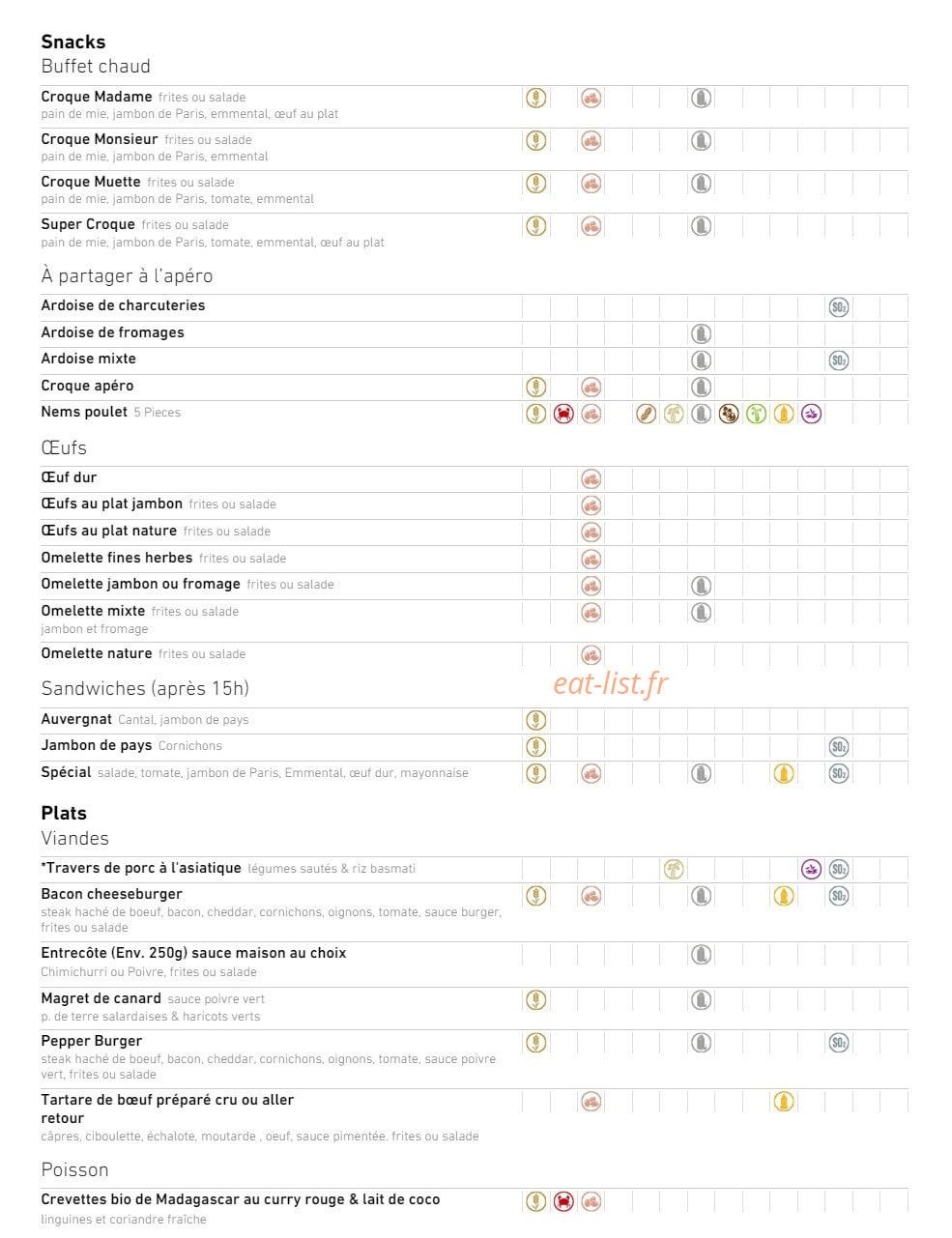Click the red crustacean icon in Nems poulet row
The image size is (952, 1238).
563,414
